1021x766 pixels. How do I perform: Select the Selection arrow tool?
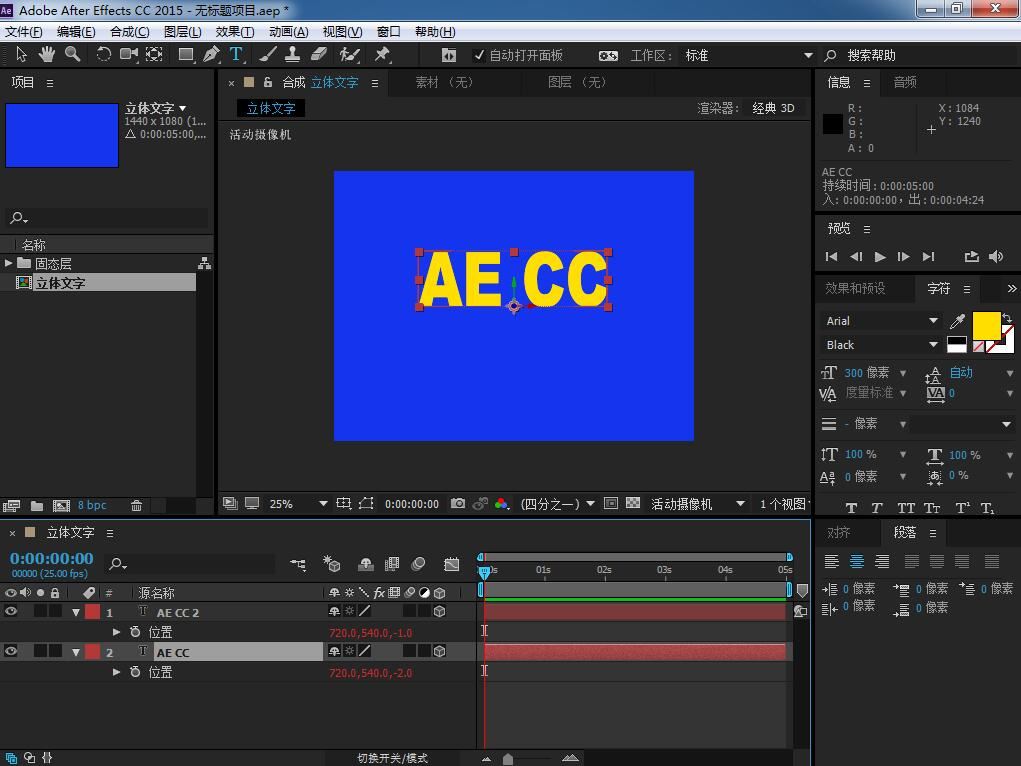coord(21,55)
